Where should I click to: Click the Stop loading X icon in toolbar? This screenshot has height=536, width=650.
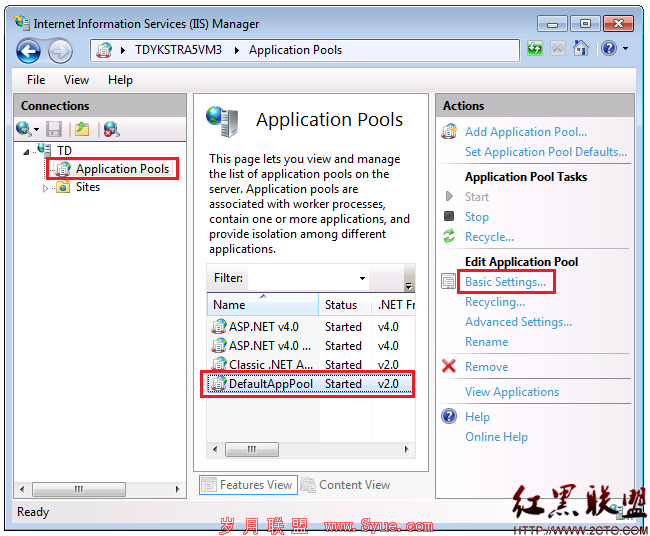click(x=558, y=49)
